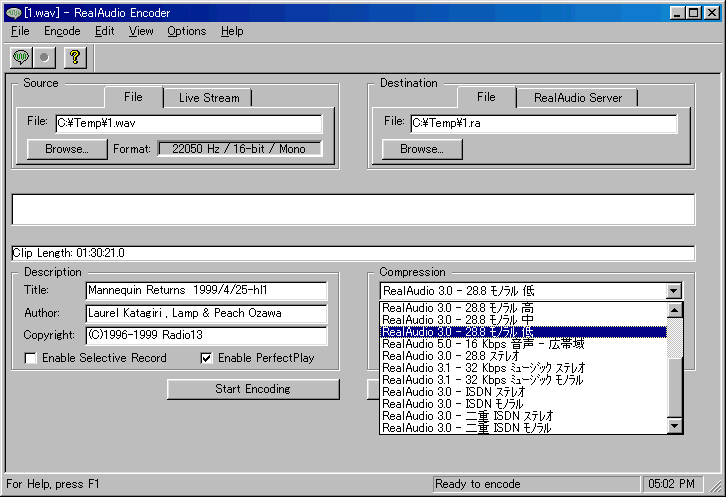
Task: Choose RealAudio 3.0 - 28.8 ステレオ
Action: [x=523, y=356]
